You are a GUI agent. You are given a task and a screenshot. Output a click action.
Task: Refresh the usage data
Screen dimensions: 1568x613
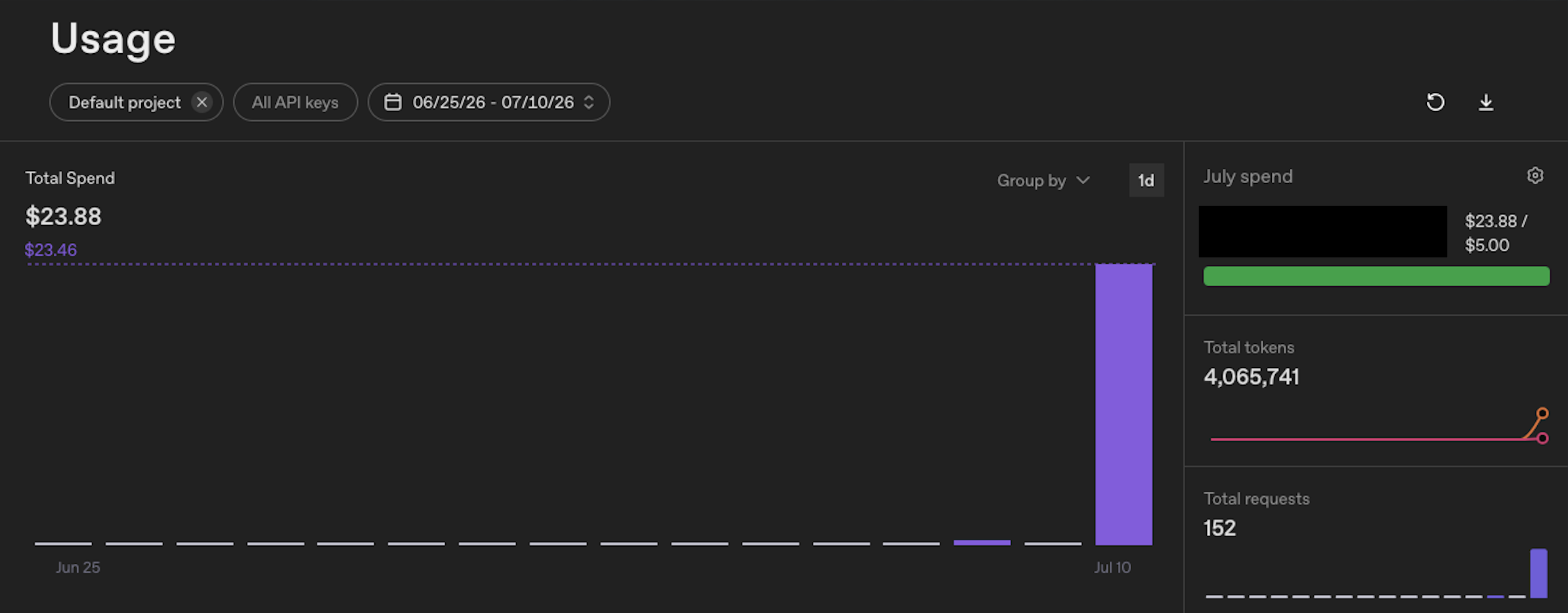click(x=1435, y=102)
